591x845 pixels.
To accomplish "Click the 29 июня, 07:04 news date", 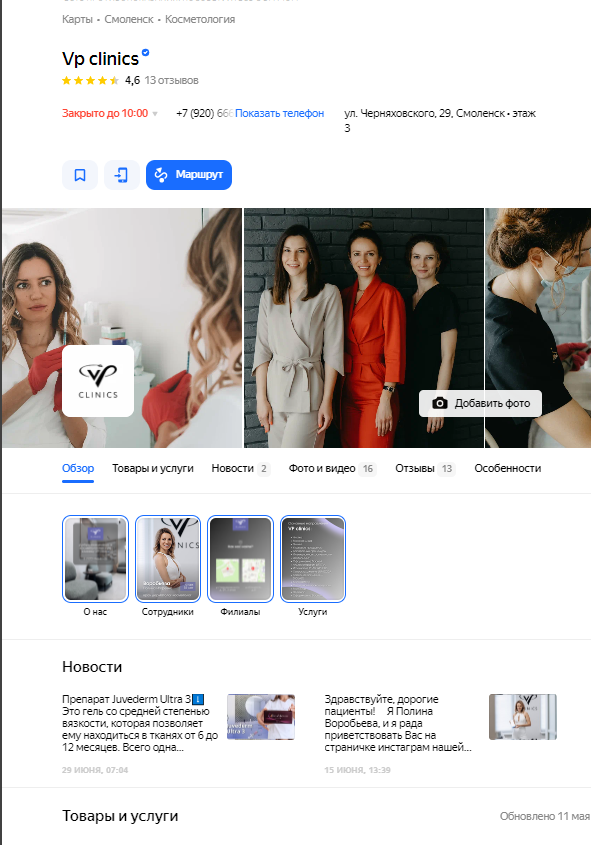I will pos(95,770).
